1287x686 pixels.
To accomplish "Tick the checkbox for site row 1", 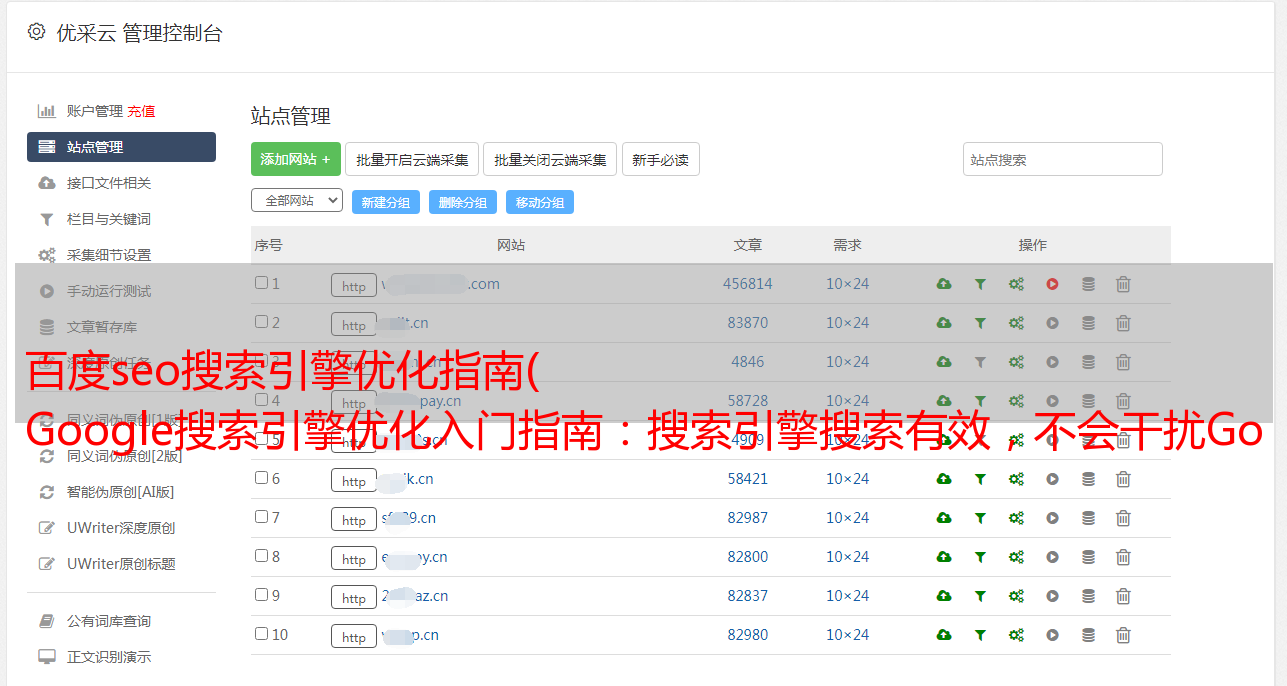I will click(x=261, y=283).
